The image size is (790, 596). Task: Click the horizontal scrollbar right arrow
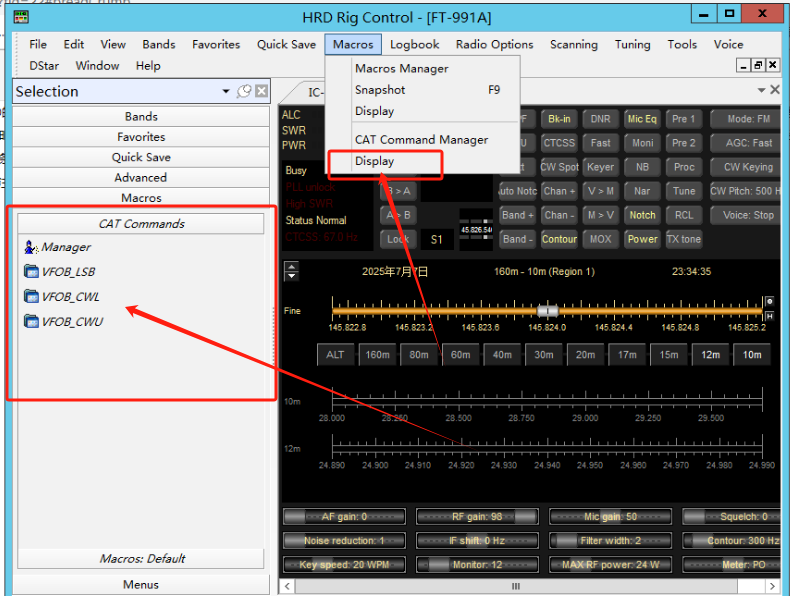point(772,586)
